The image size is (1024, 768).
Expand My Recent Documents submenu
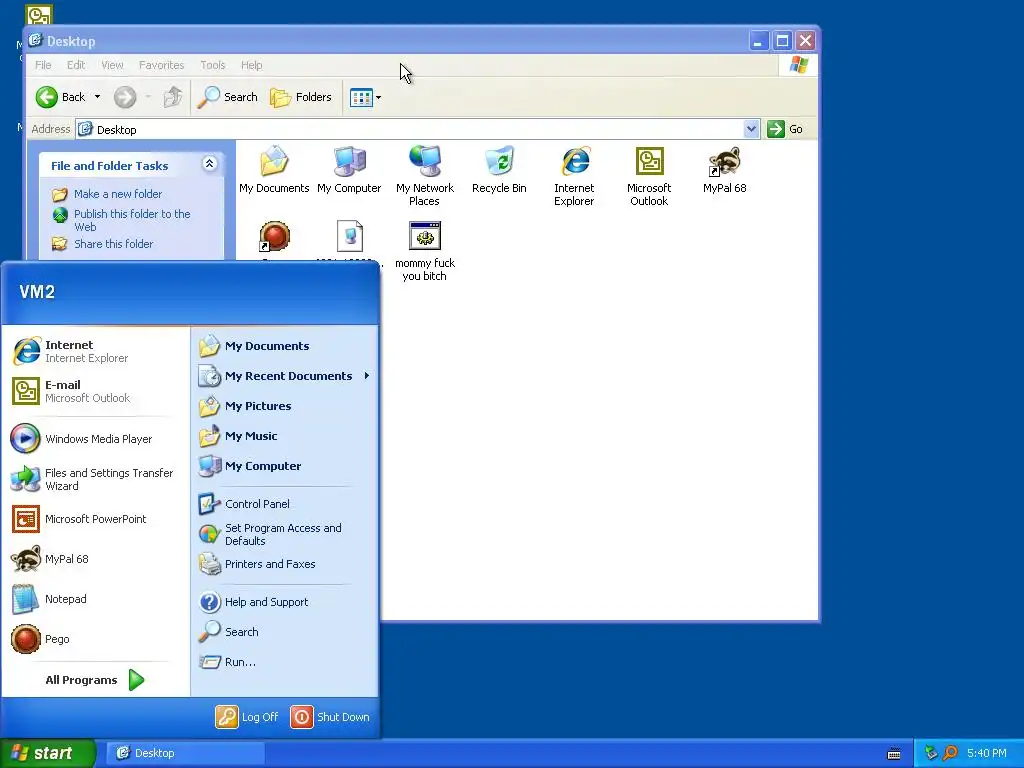(x=285, y=376)
